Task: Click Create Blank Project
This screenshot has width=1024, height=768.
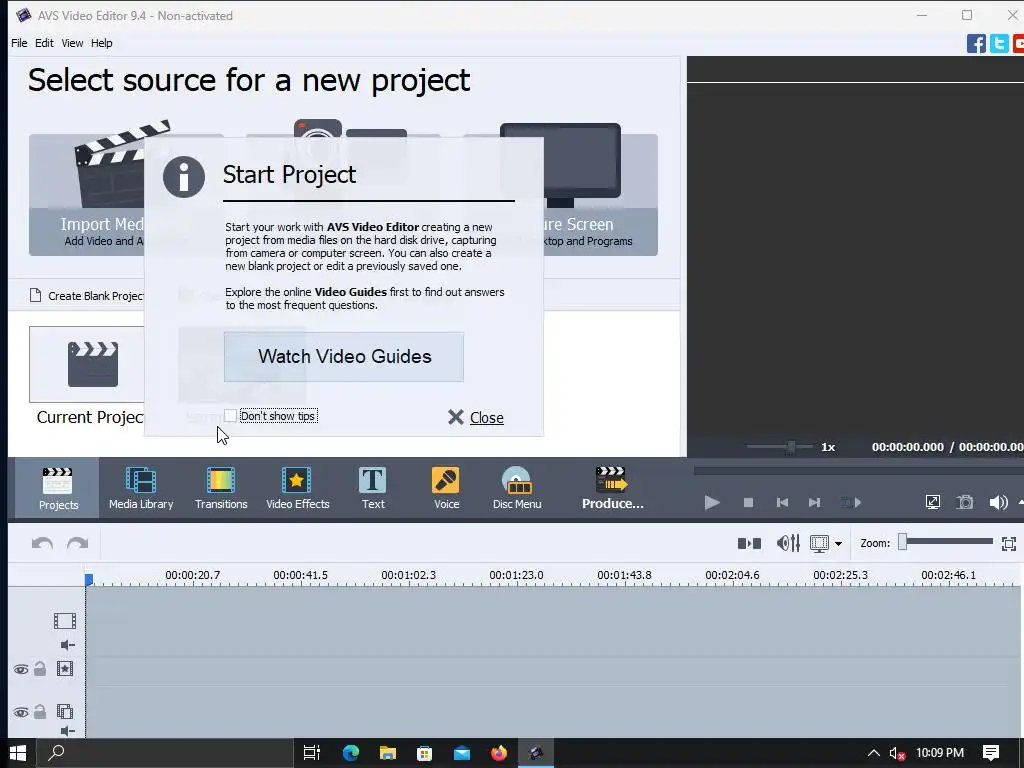Action: pos(87,296)
